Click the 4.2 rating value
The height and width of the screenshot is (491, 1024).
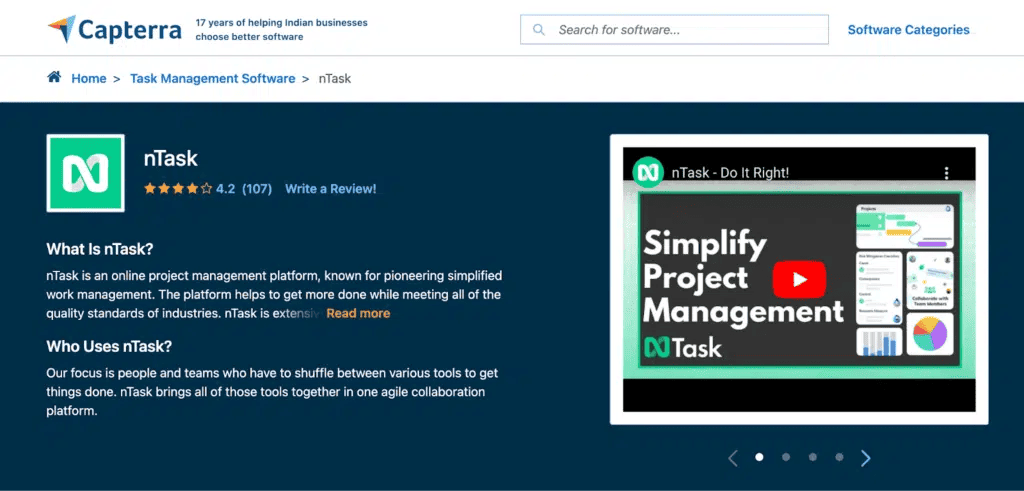tap(225, 189)
